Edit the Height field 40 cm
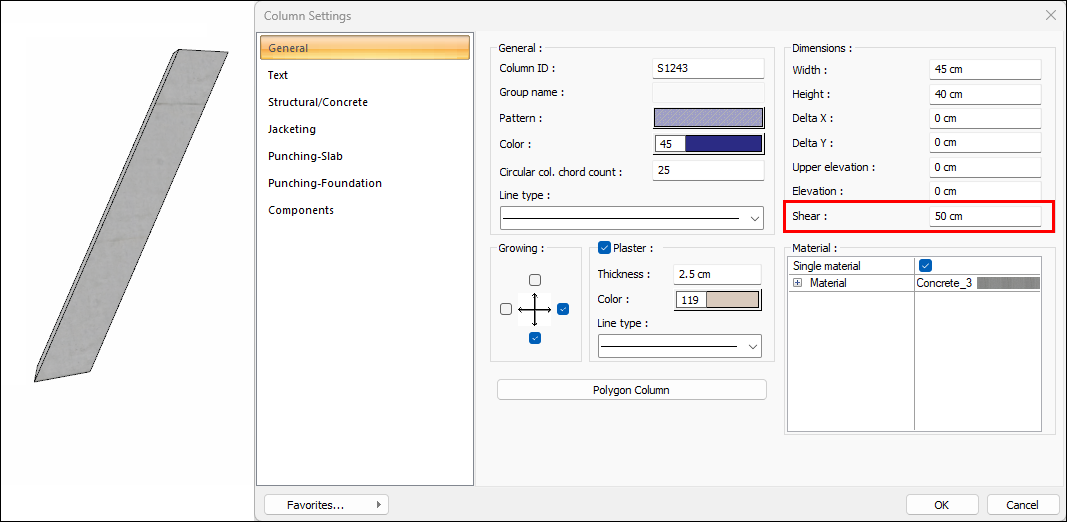This screenshot has width=1067, height=522. tap(985, 94)
